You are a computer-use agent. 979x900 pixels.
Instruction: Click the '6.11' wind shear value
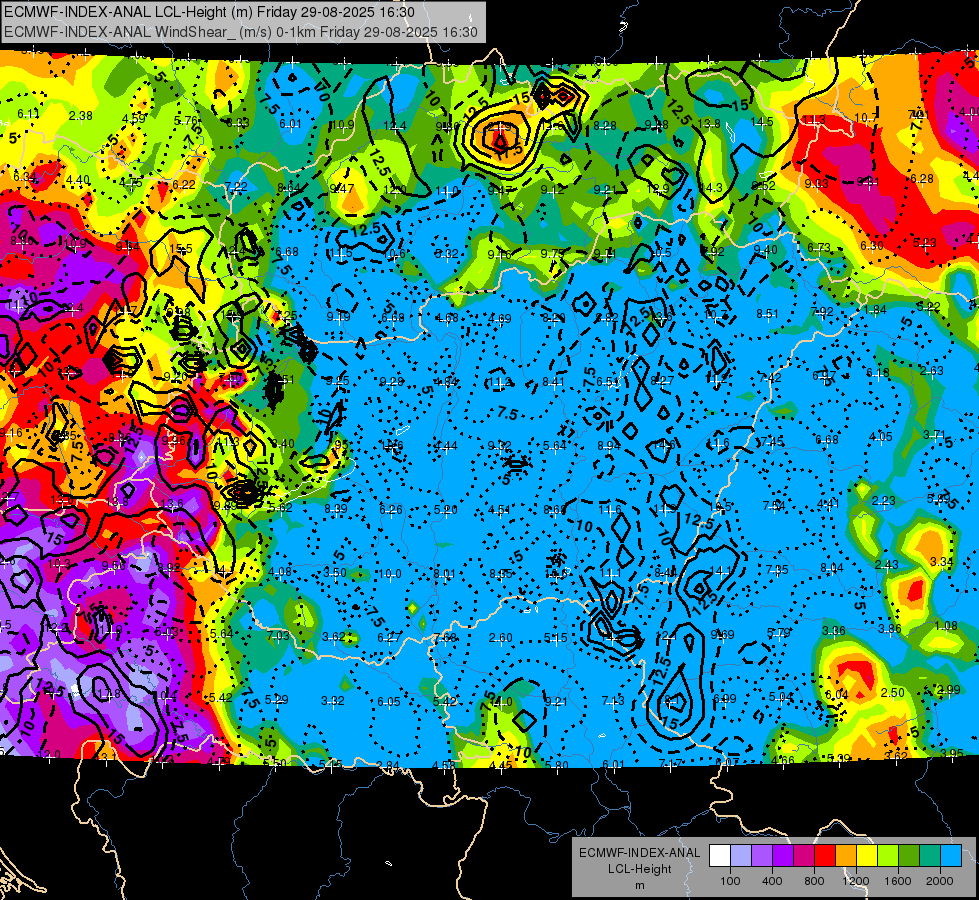[x=28, y=114]
